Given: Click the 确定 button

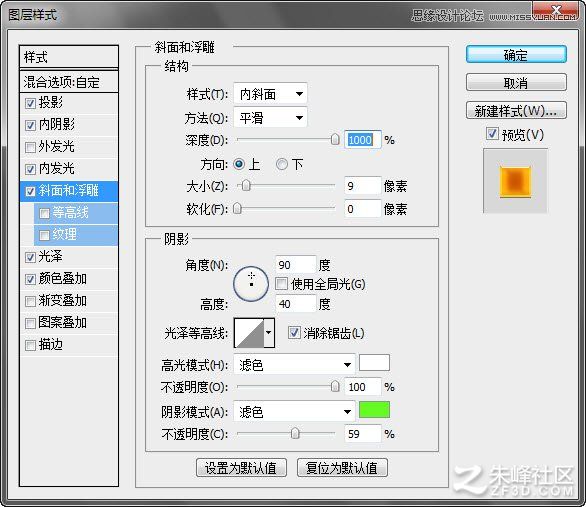Looking at the screenshot, I should pyautogui.click(x=516, y=55).
